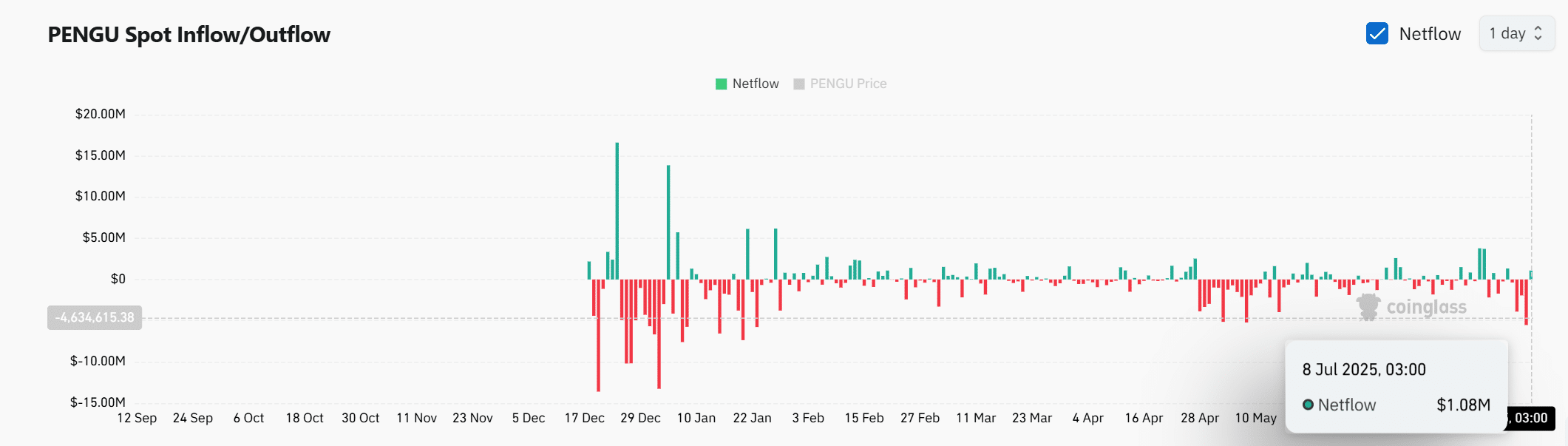Open the "1 day" interval dropdown
The height and width of the screenshot is (446, 1568).
[x=1516, y=34]
